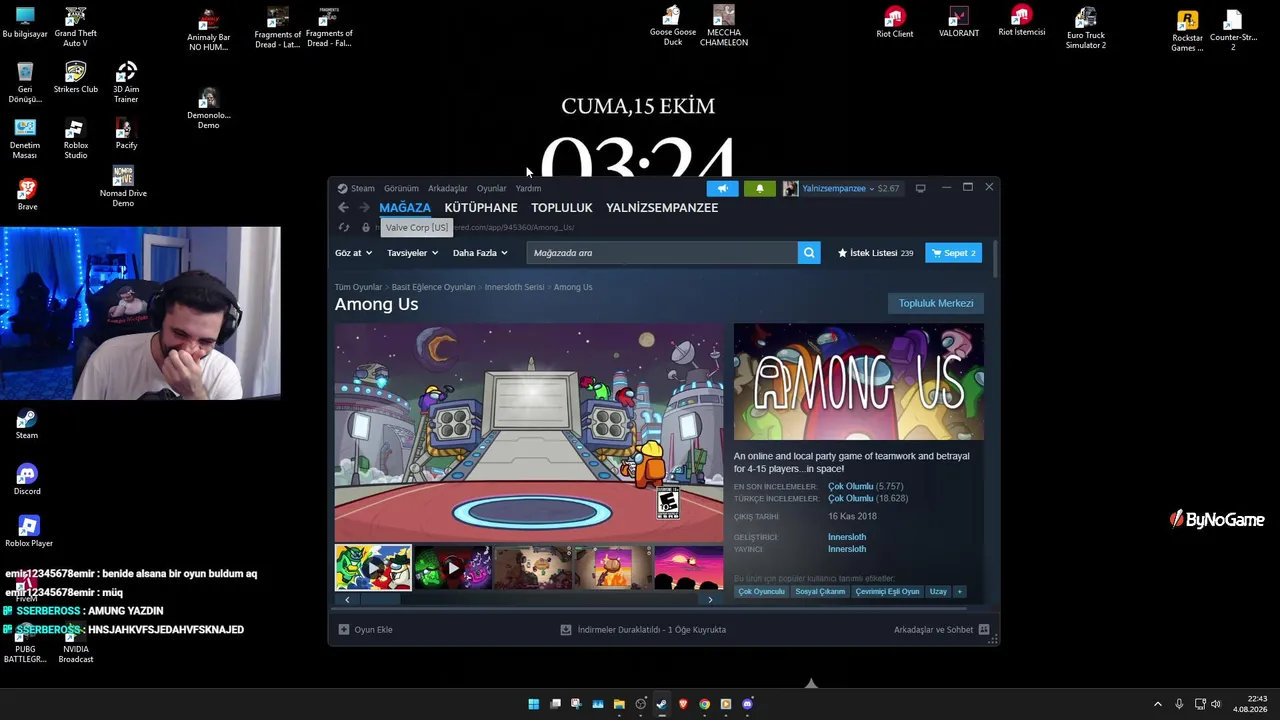Go back using Steam's back arrow
1280x720 pixels.
pos(343,208)
